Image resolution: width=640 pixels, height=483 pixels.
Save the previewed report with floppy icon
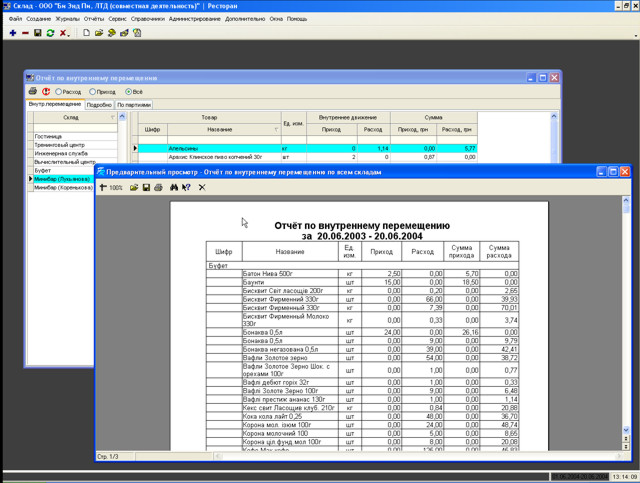146,187
